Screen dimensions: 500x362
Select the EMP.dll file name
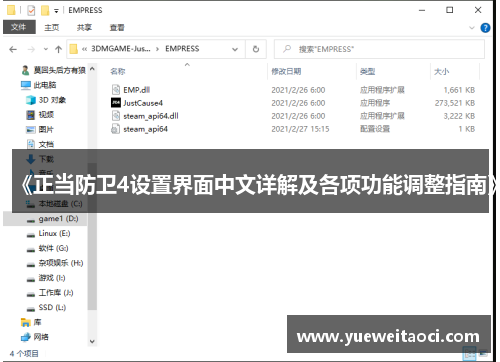(x=137, y=90)
